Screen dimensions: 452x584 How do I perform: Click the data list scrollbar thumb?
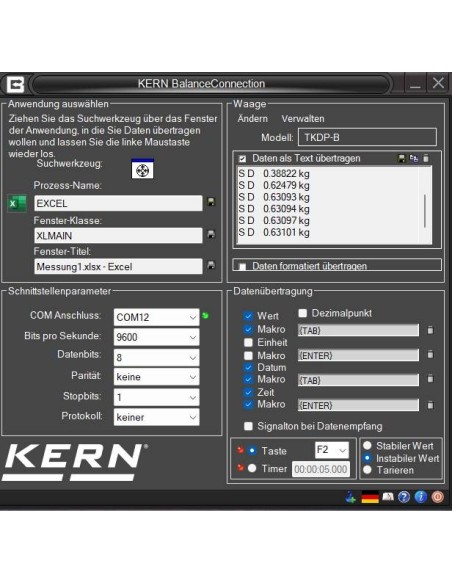[x=425, y=211]
